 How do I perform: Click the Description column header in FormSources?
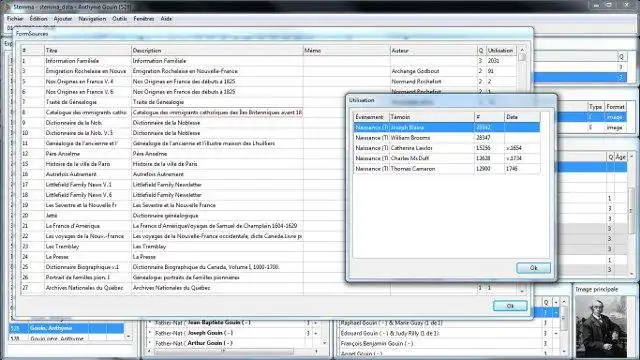click(x=217, y=51)
